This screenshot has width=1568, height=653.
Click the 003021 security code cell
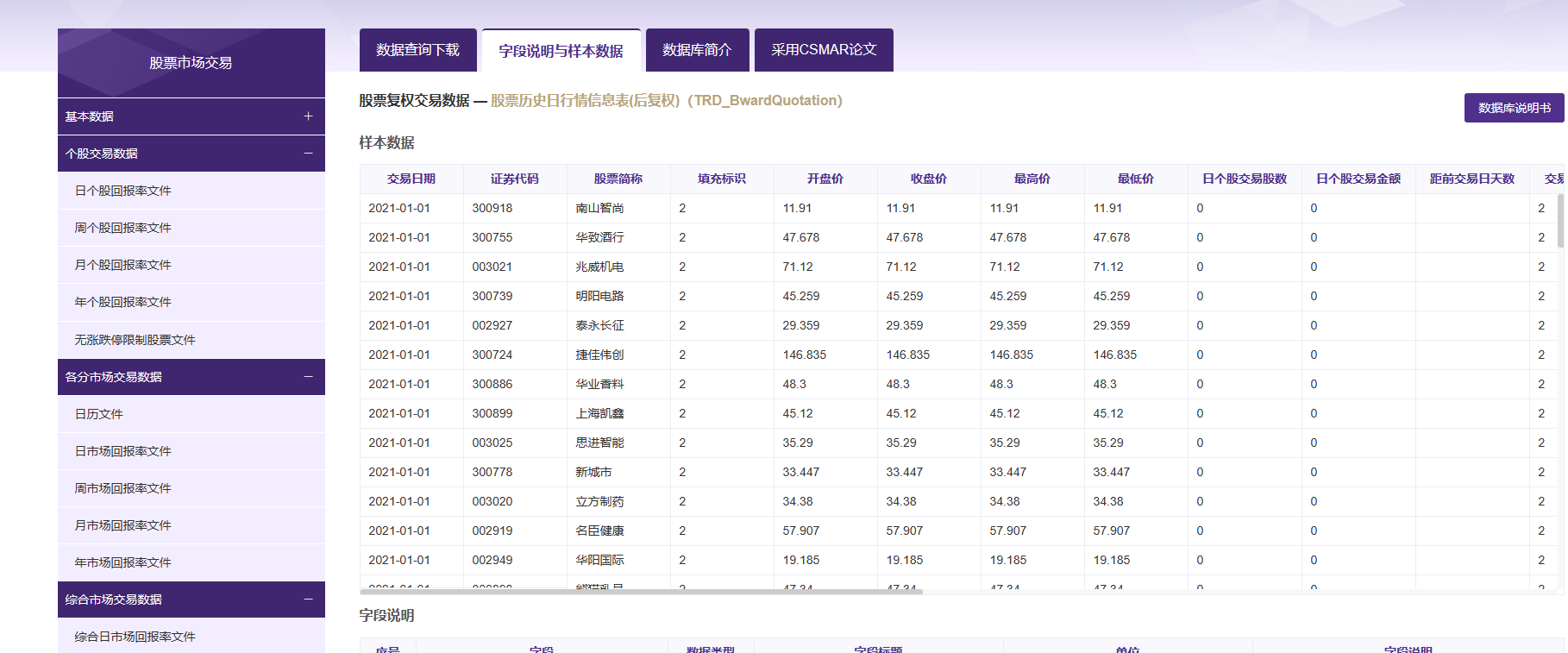(x=515, y=267)
